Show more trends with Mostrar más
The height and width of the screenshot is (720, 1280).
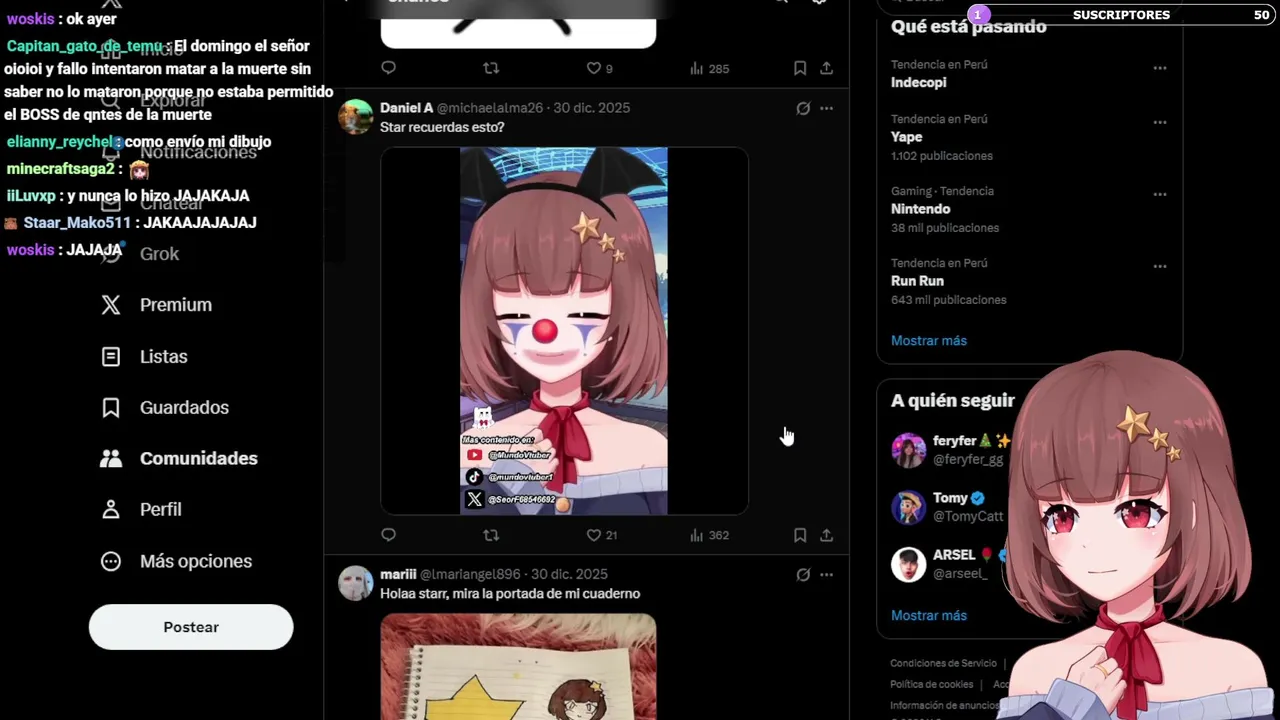coord(929,340)
